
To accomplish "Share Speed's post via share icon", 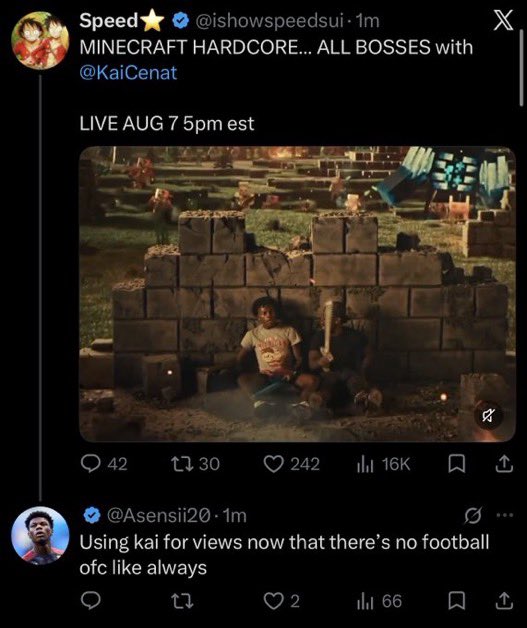I will tap(504, 464).
